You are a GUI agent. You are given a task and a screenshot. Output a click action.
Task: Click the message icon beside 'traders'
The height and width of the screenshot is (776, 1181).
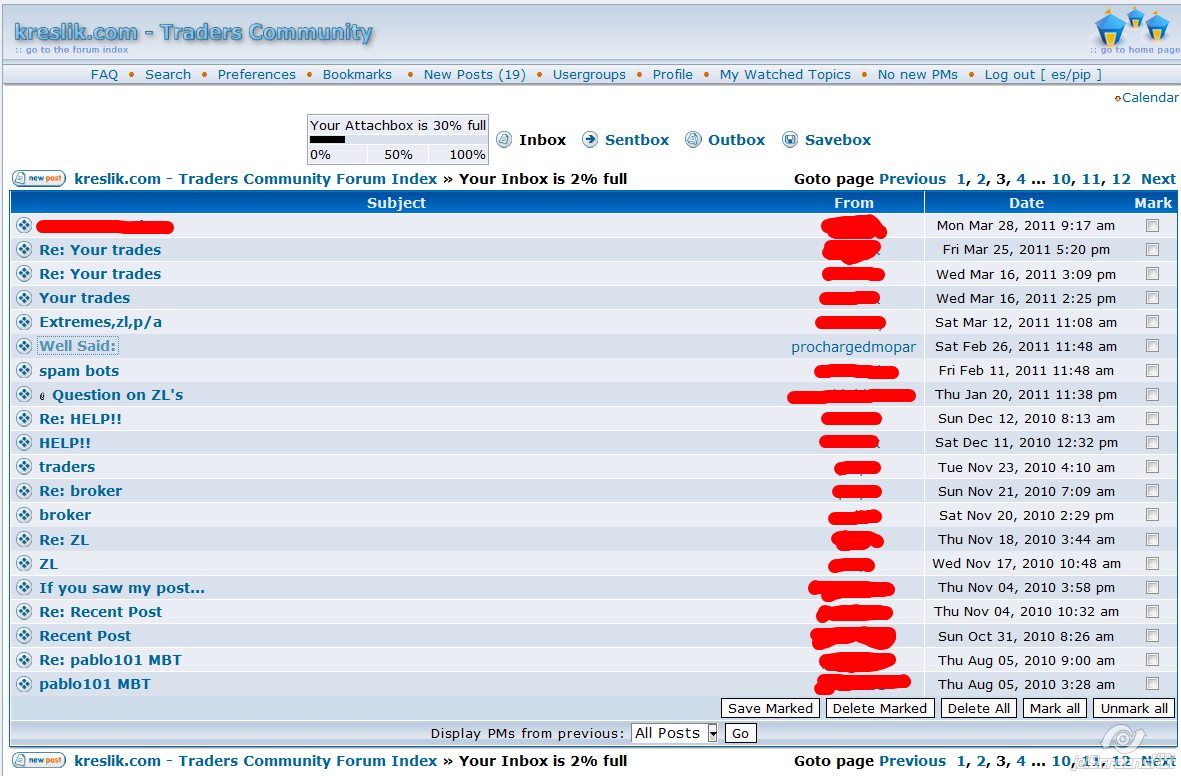[24, 466]
